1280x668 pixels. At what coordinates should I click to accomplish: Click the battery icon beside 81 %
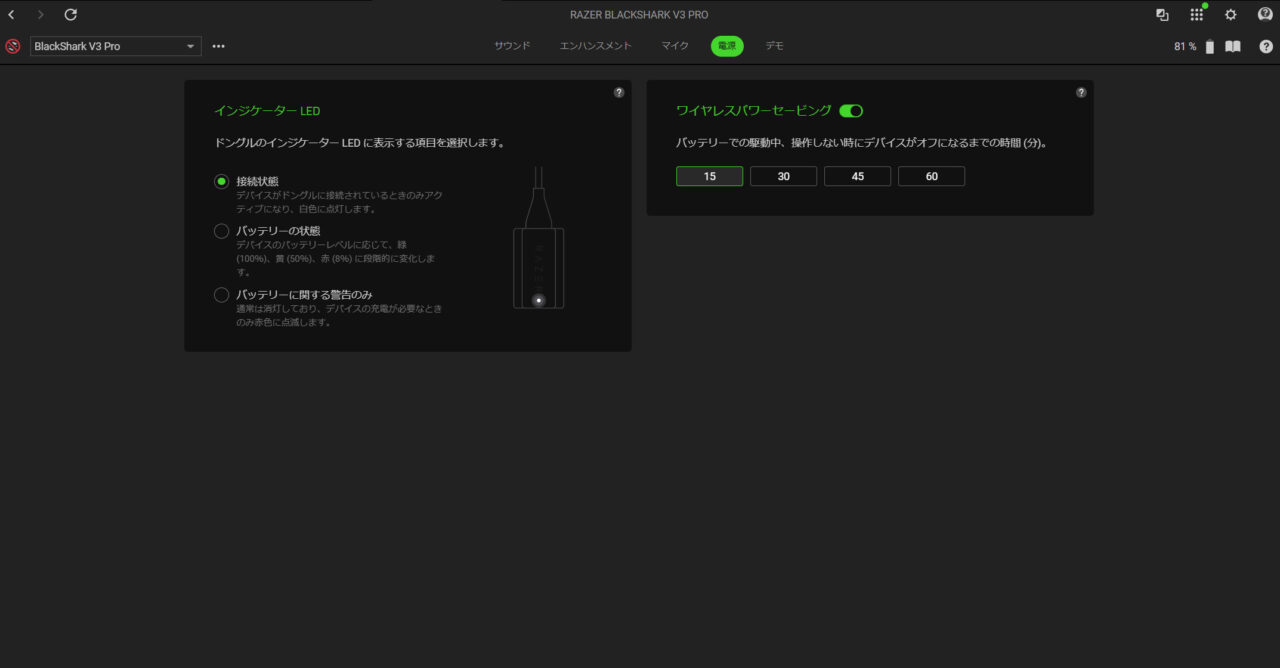pos(1210,46)
